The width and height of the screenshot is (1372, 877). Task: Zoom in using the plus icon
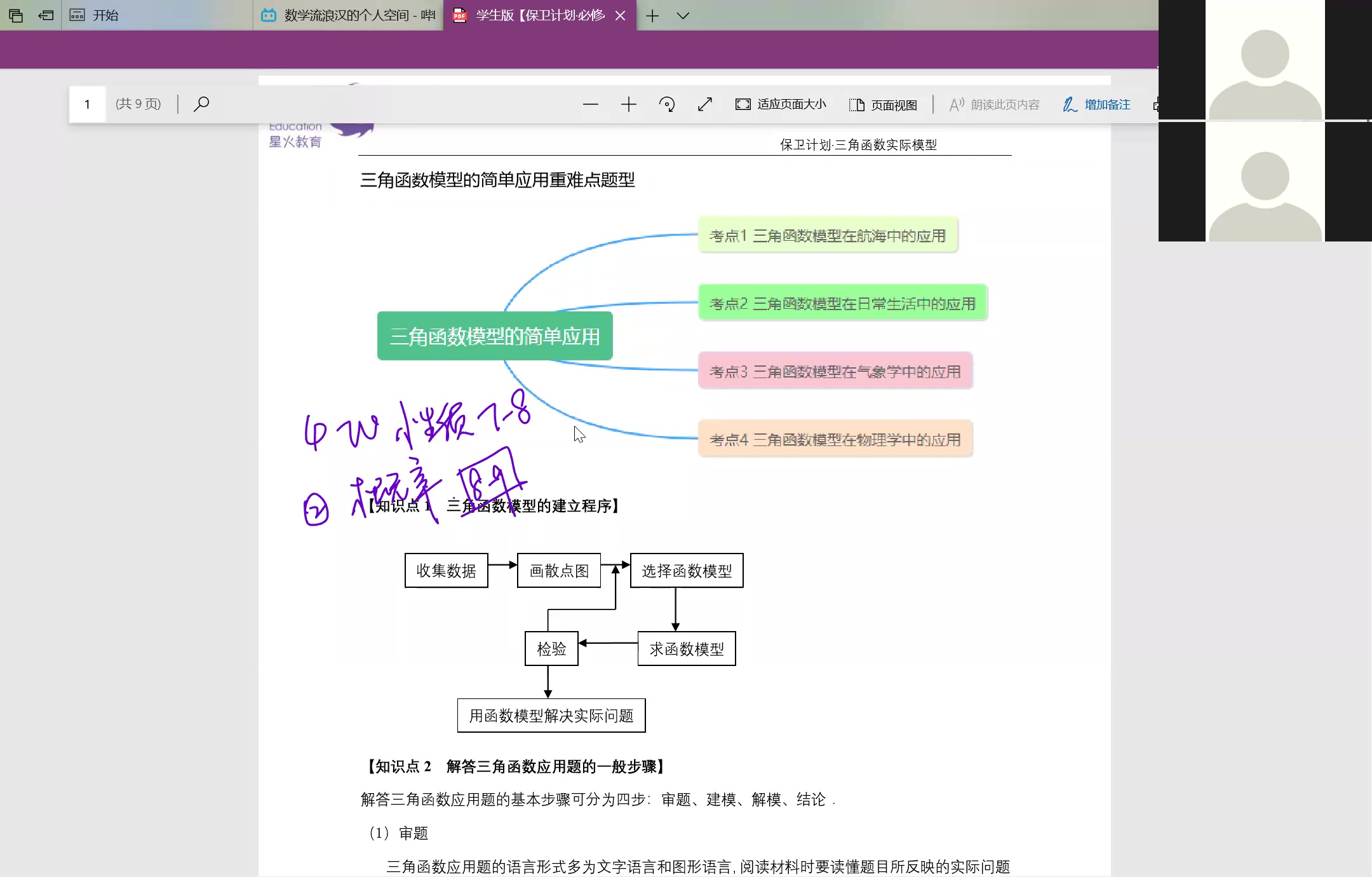[x=628, y=104]
